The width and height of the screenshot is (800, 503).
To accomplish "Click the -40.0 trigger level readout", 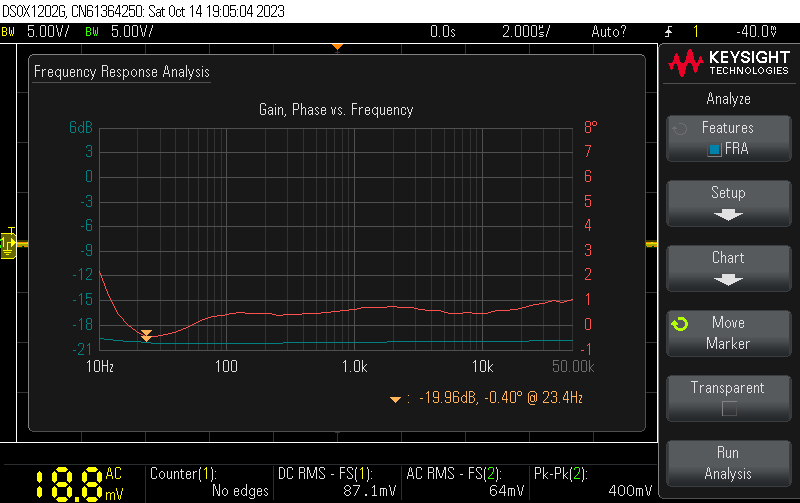I will (x=756, y=32).
